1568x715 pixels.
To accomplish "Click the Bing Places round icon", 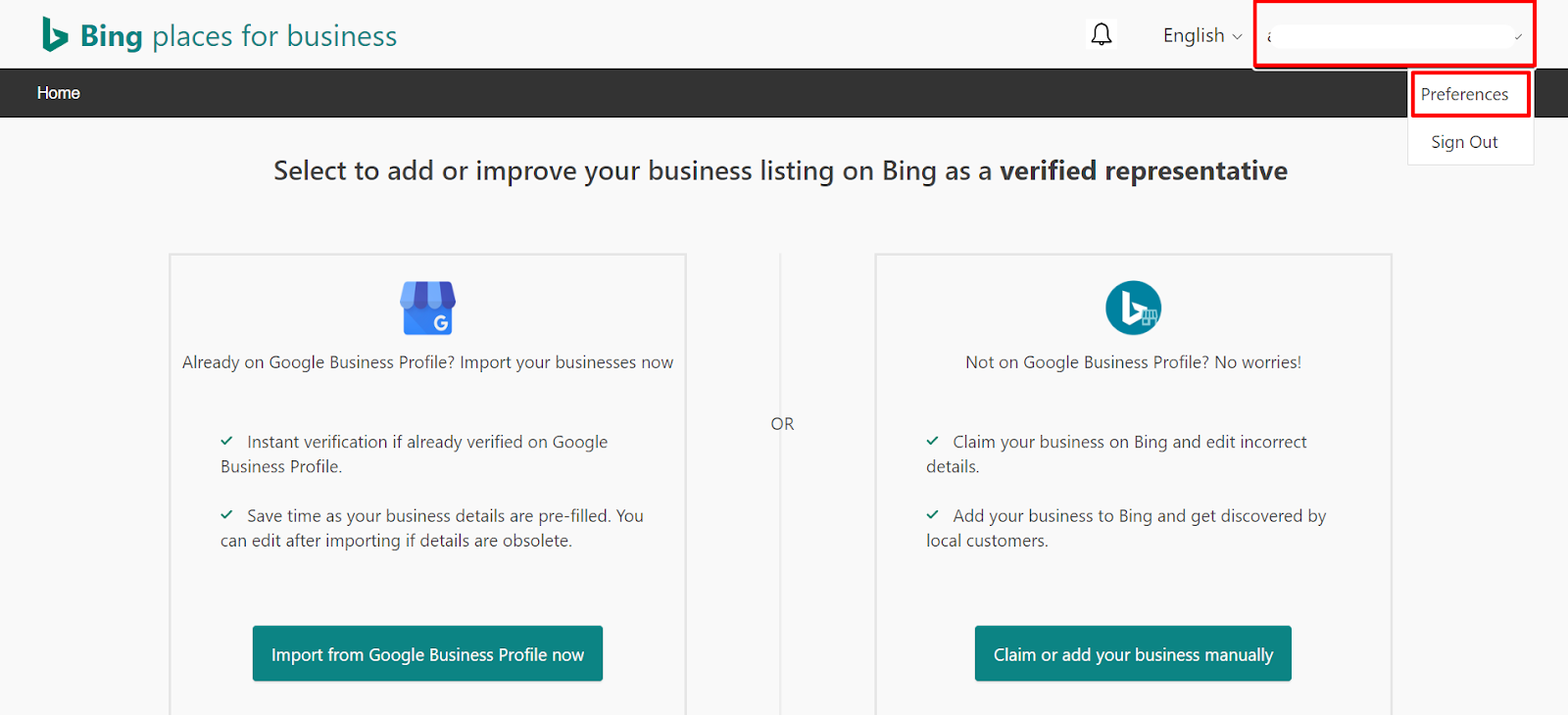I will coord(1134,308).
